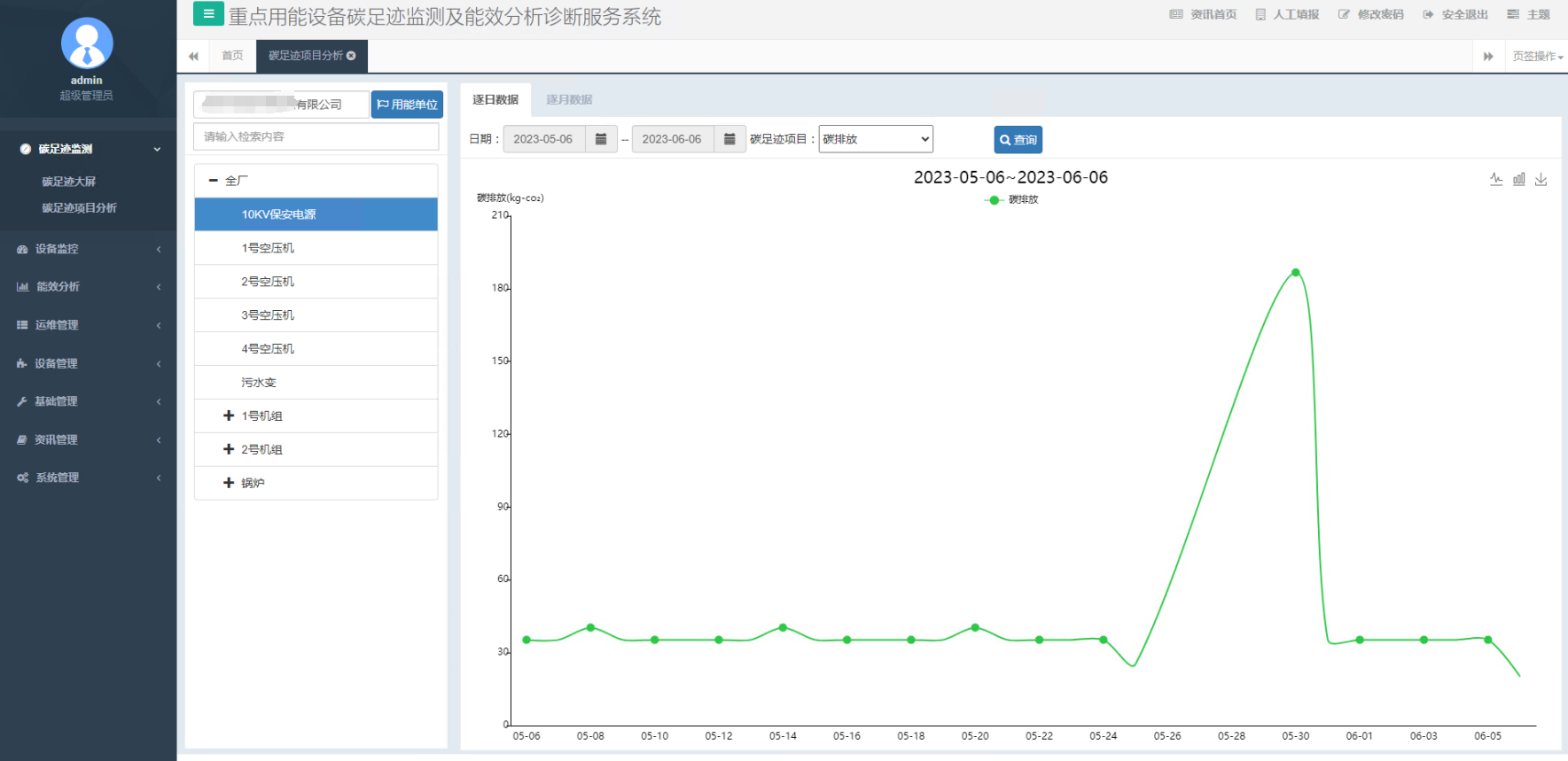Expand the 能效分析 menu
The height and width of the screenshot is (761, 1568).
88,287
